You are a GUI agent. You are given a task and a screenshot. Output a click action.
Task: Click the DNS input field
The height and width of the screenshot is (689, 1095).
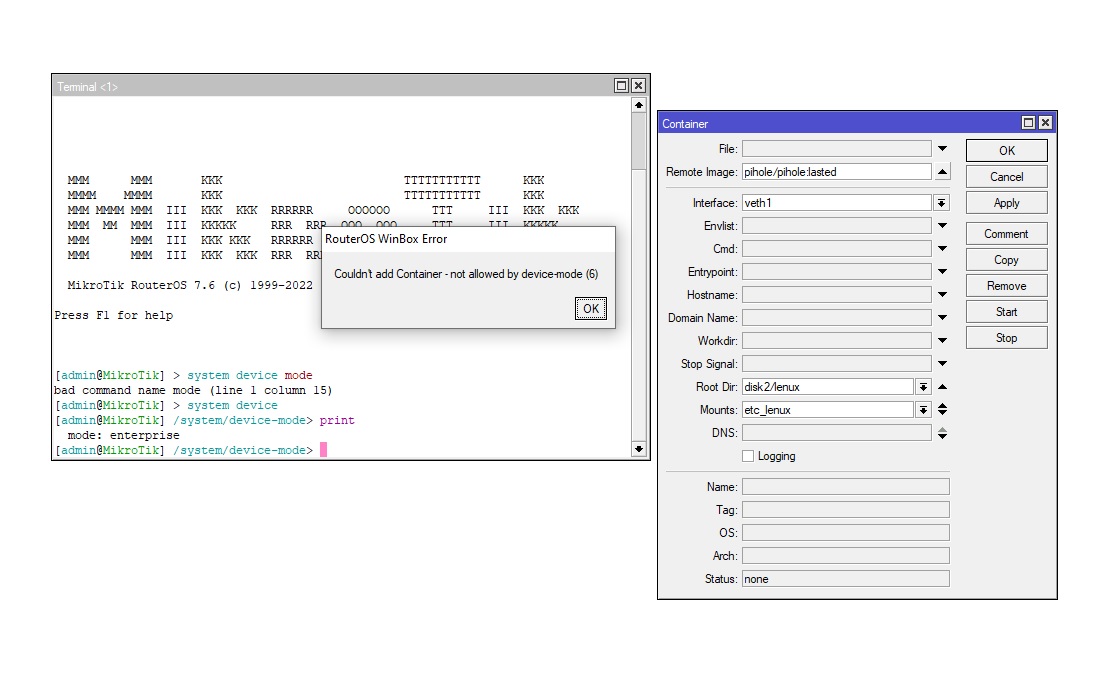tap(837, 433)
